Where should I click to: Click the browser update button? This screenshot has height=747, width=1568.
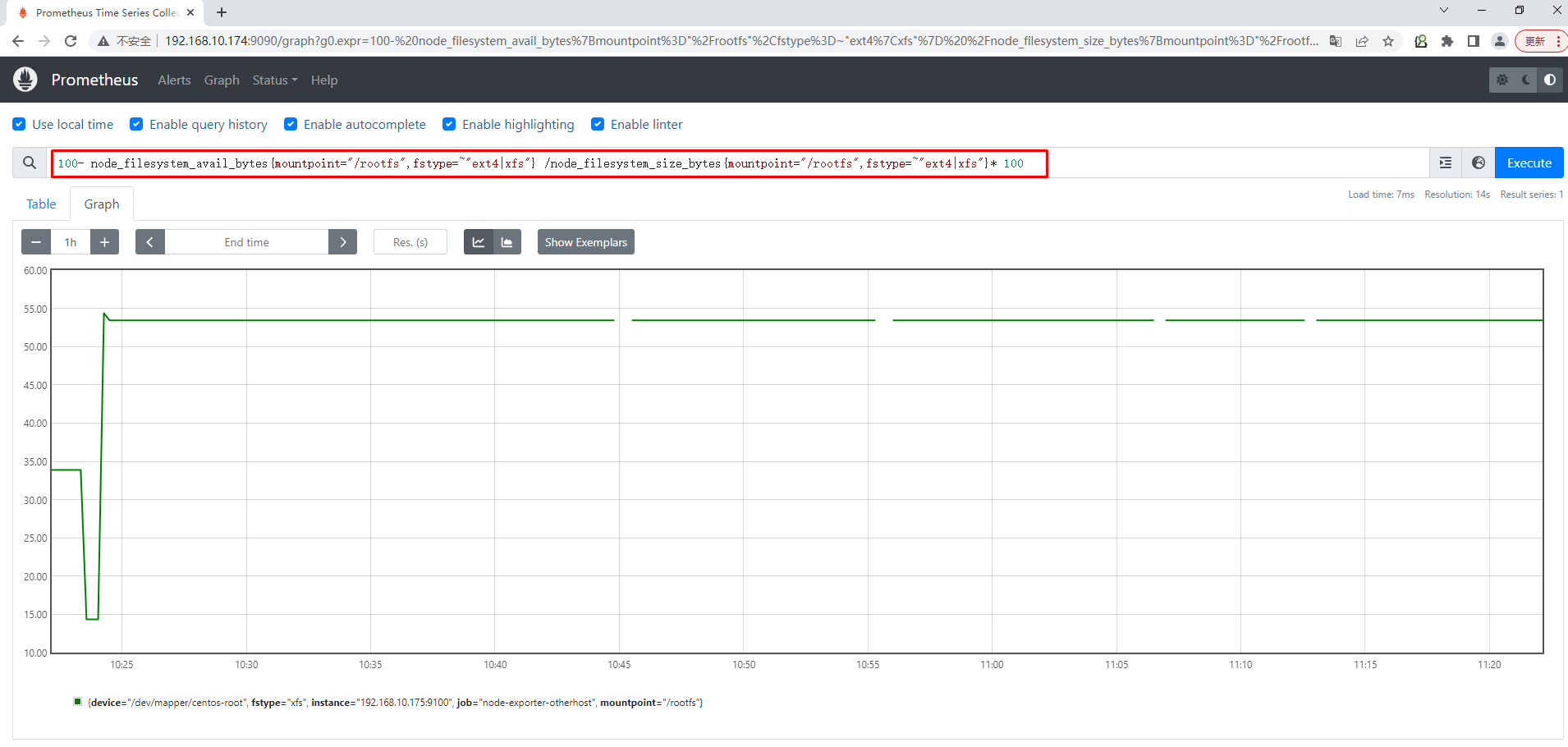(1541, 41)
